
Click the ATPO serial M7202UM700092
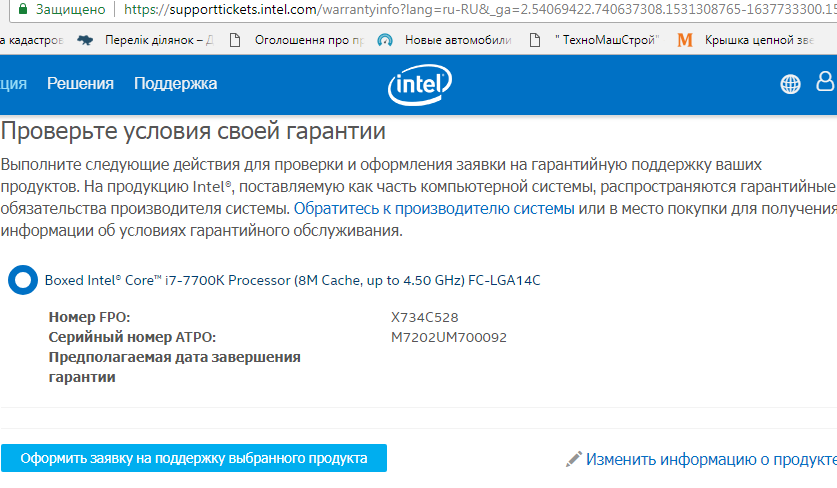[x=449, y=337]
